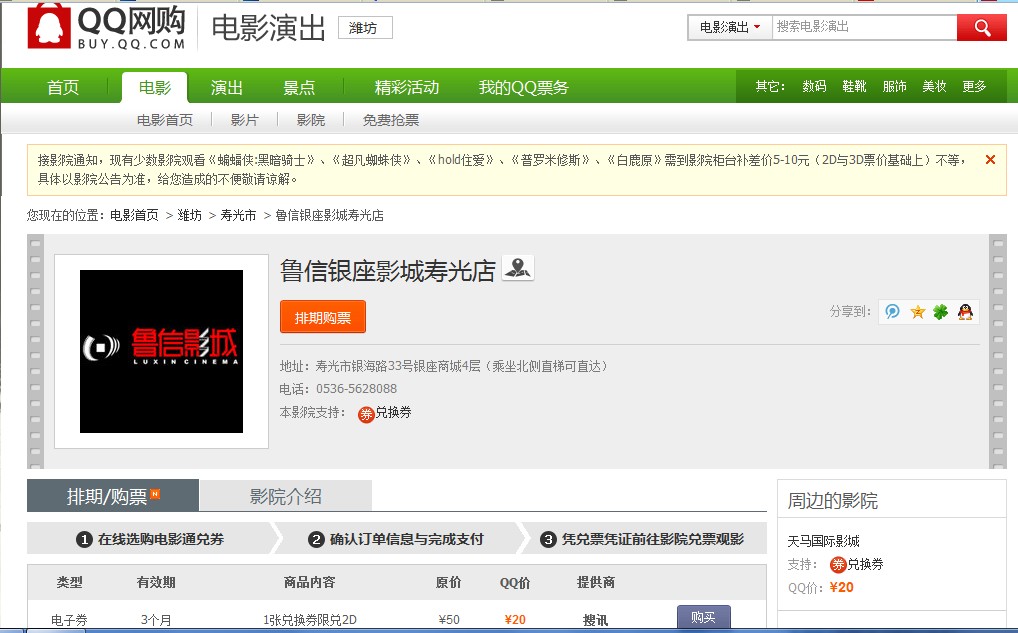Click 潍坊 in the breadcrumb
Viewport: 1018px width, 633px height.
click(190, 215)
